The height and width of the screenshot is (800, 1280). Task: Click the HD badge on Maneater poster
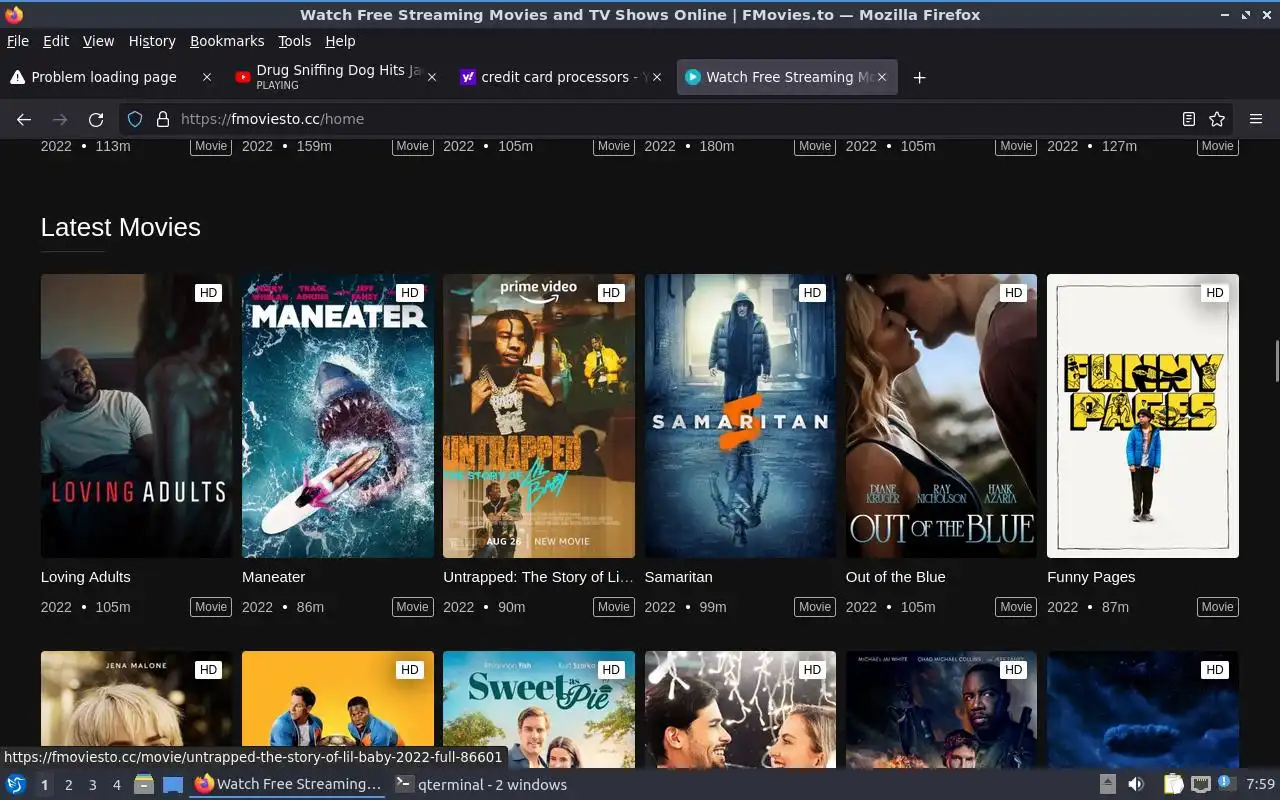click(x=409, y=293)
